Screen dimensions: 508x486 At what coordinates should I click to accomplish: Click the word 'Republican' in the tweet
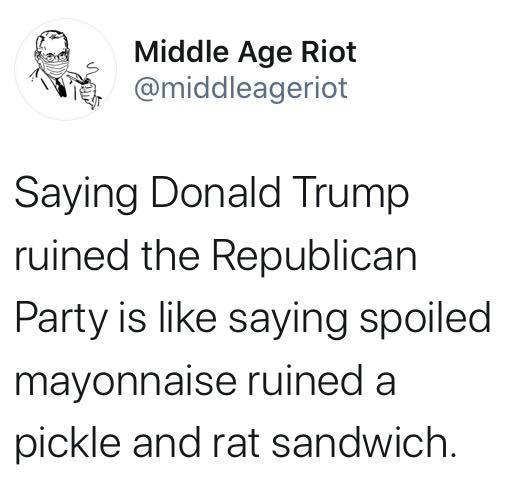click(x=315, y=258)
